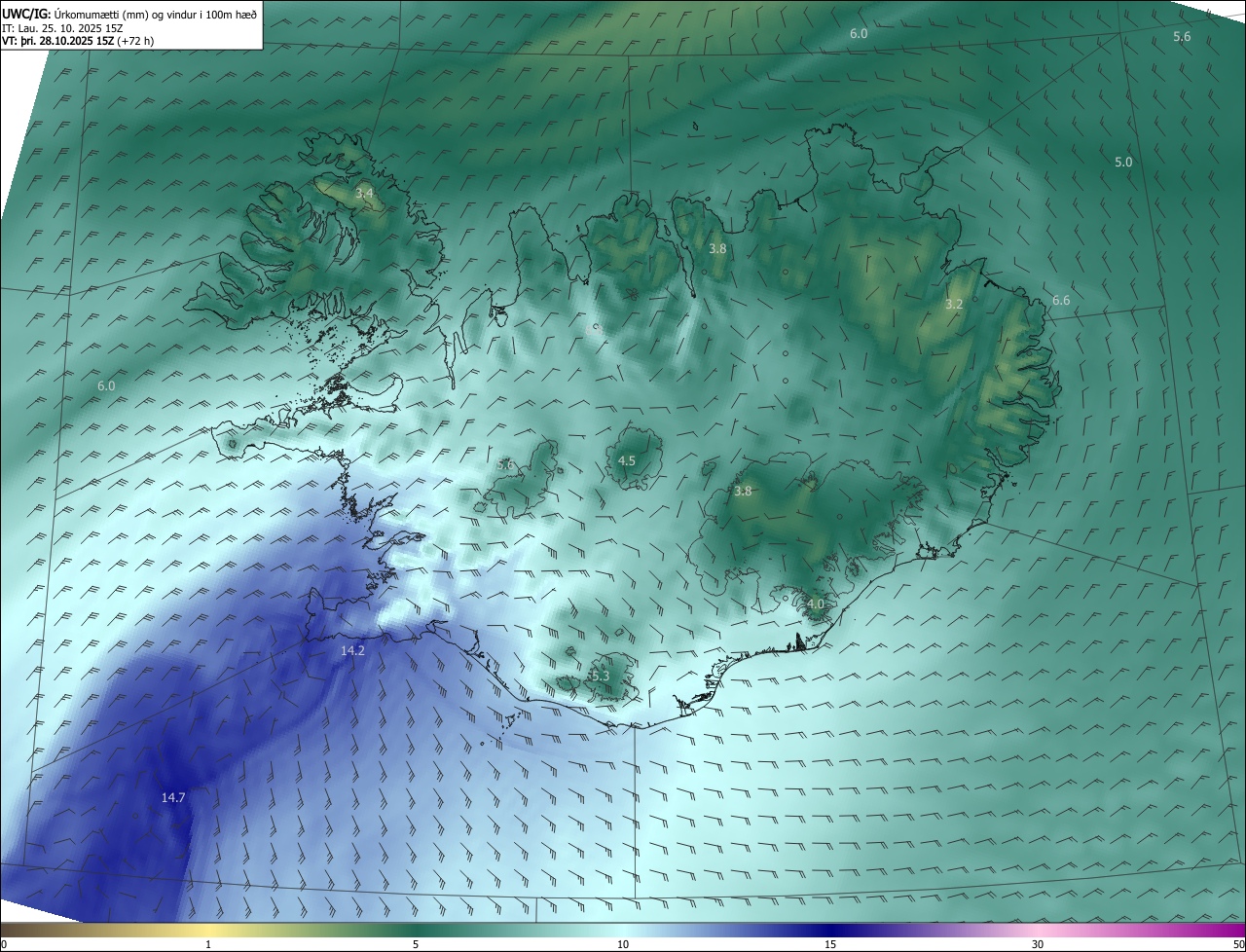Click the colour scale tick label 0

tap(4, 944)
